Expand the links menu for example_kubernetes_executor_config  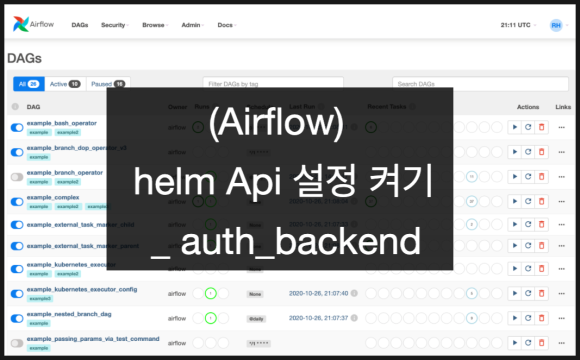(x=562, y=293)
